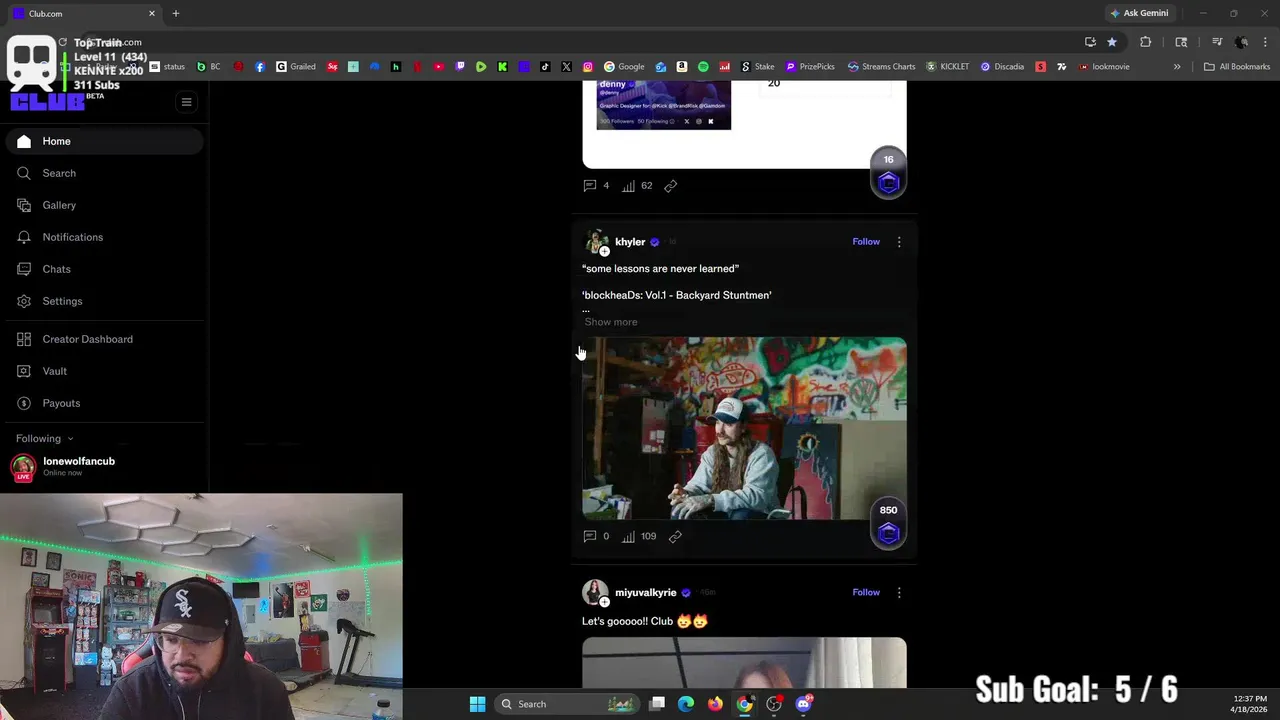The height and width of the screenshot is (720, 1280).
Task: Open the Grailed bookmark
Action: click(x=296, y=67)
